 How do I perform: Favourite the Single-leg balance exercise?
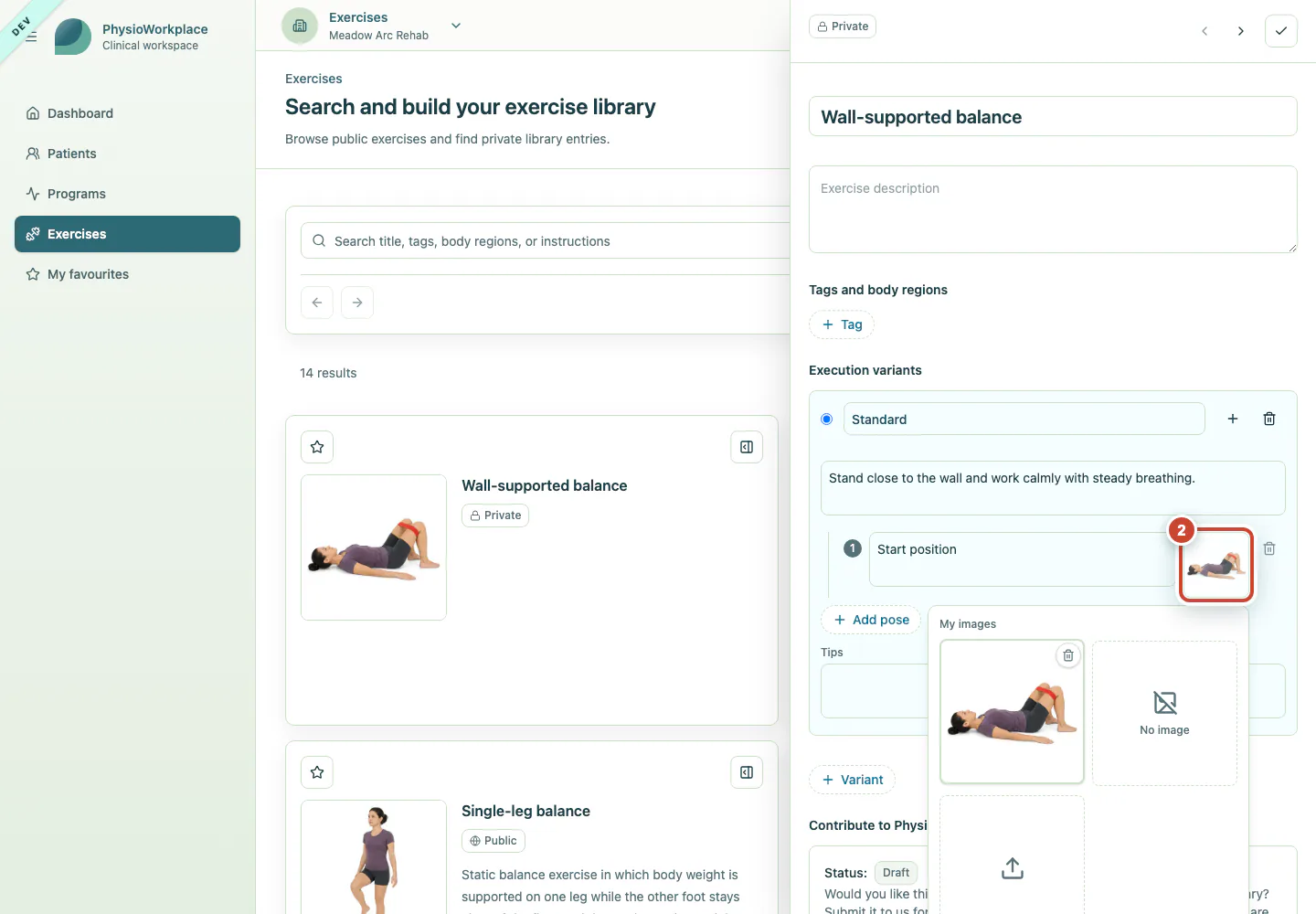(x=317, y=772)
